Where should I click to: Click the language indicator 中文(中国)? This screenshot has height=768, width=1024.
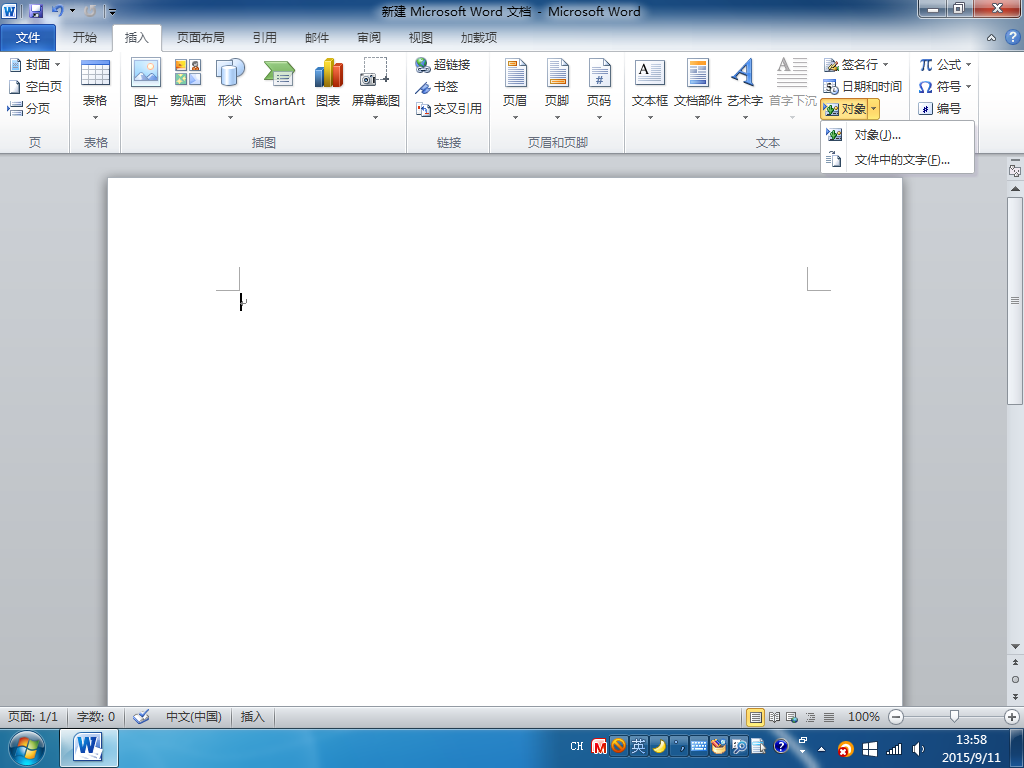194,717
